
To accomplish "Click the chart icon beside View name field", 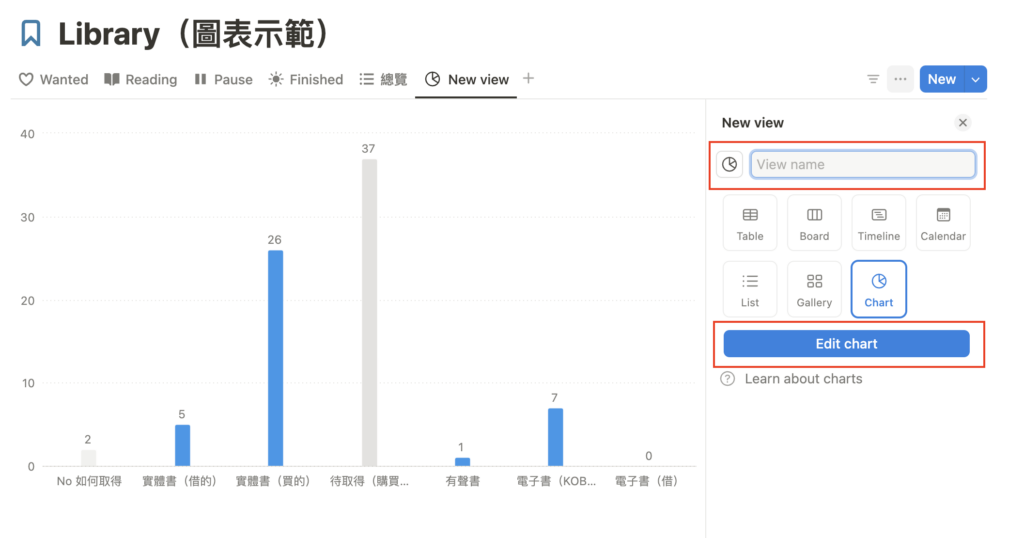I will click(730, 164).
